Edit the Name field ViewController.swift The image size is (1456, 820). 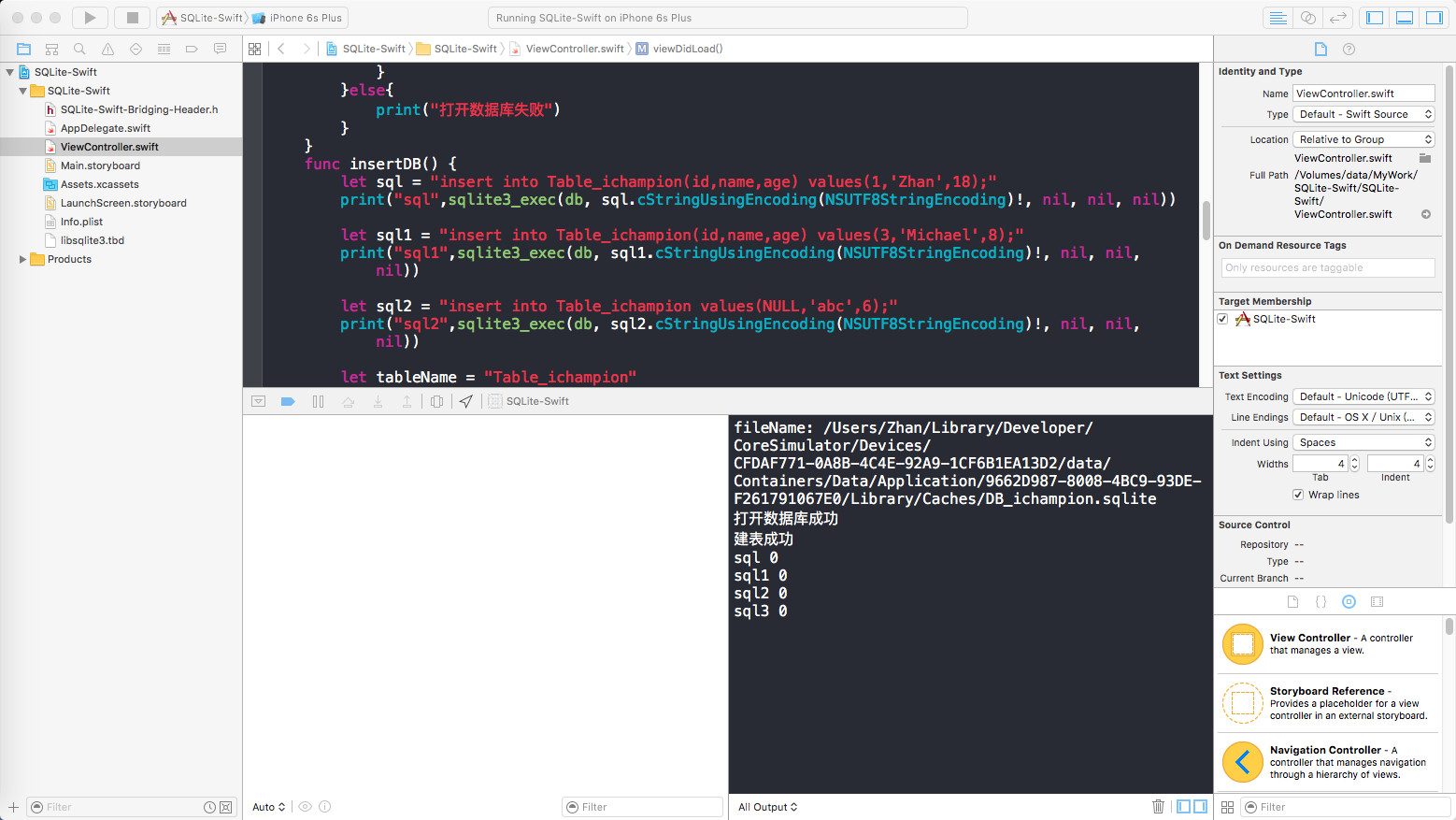click(1363, 94)
